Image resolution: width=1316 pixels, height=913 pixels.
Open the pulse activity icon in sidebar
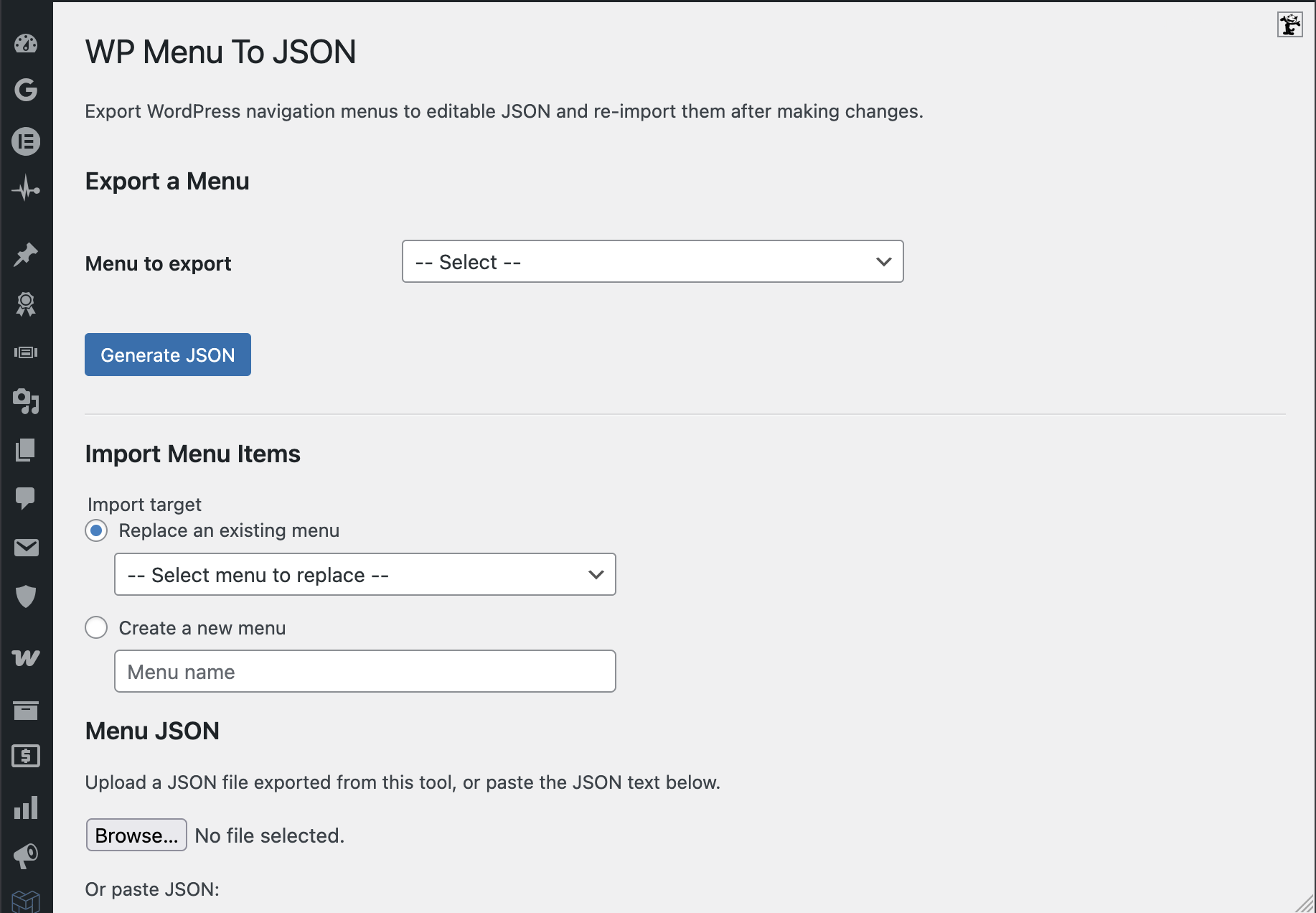(x=26, y=189)
